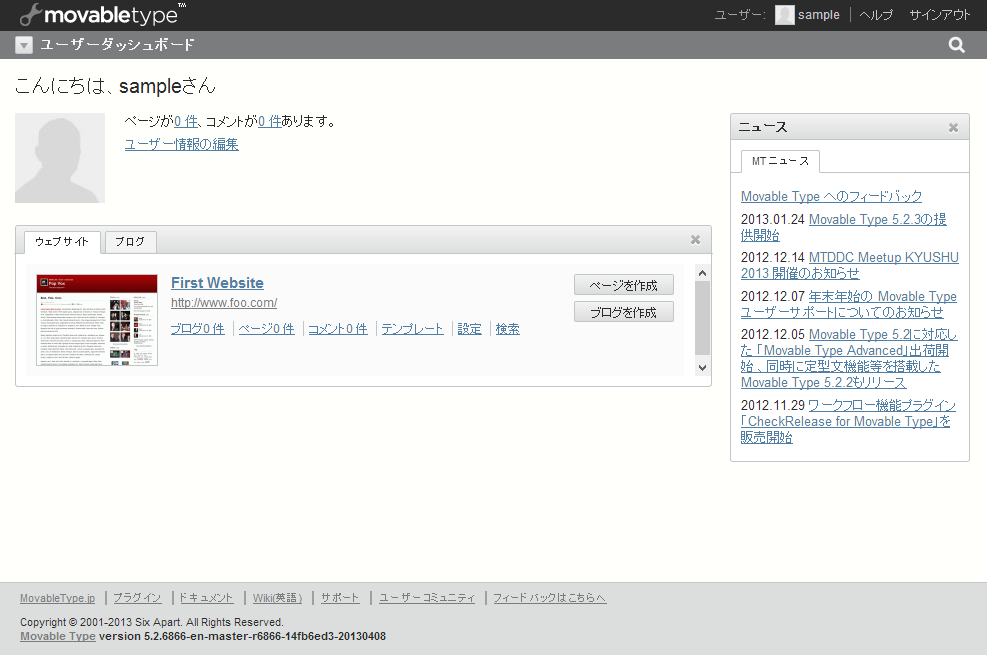Open the First Website title link
Screen dimensions: 987x655
pyautogui.click(x=217, y=283)
